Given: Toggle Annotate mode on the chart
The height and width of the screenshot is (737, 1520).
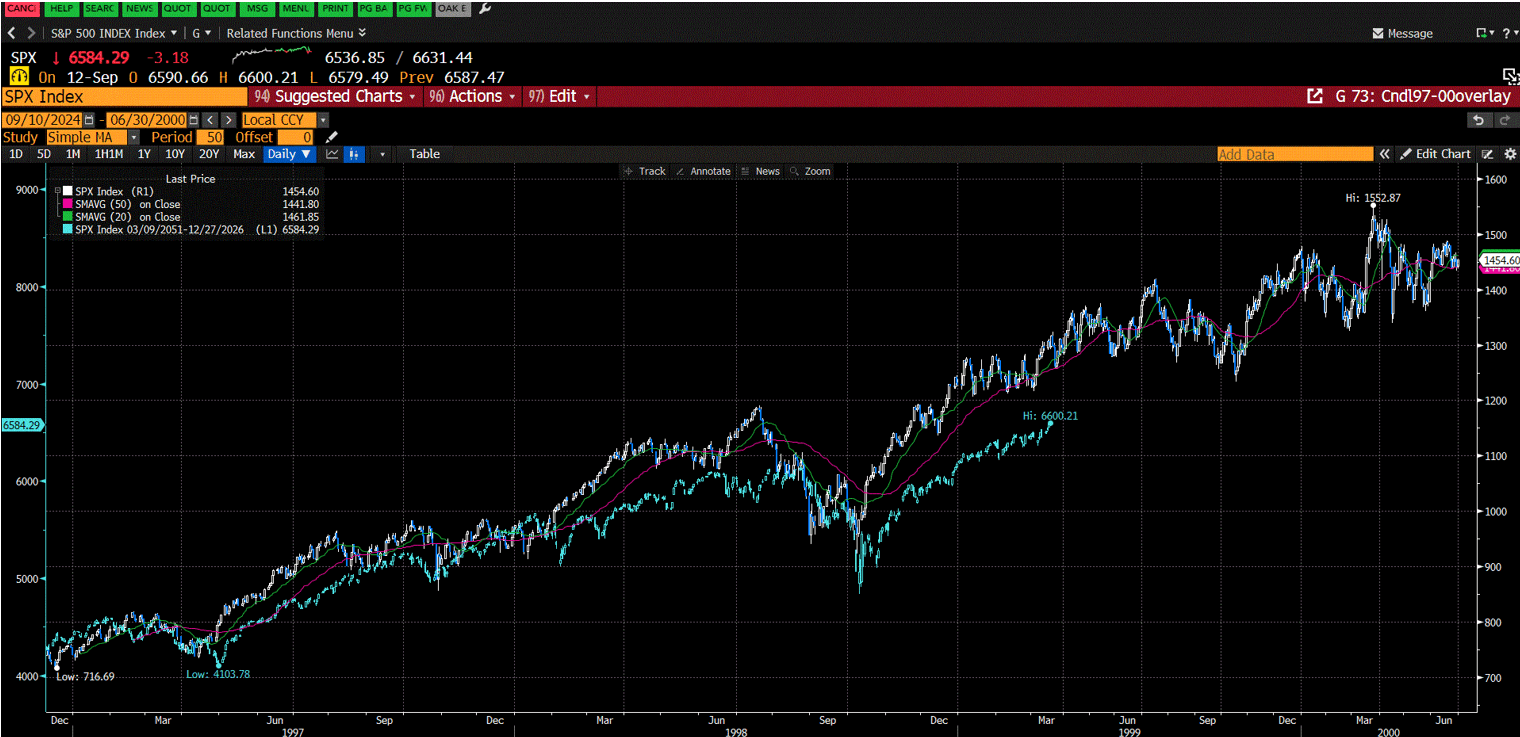Looking at the screenshot, I should tap(703, 171).
